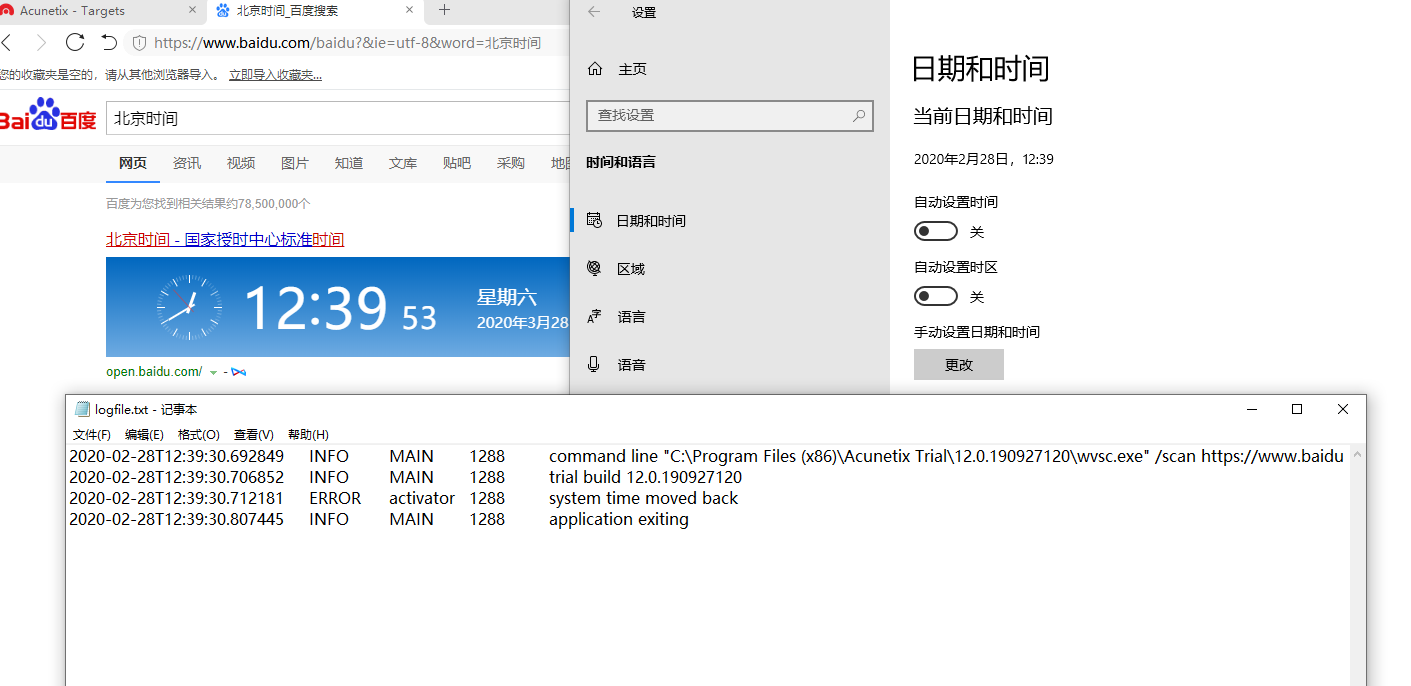Open the 北京时间 - 国家授时中心标准时间 result link

[225, 240]
